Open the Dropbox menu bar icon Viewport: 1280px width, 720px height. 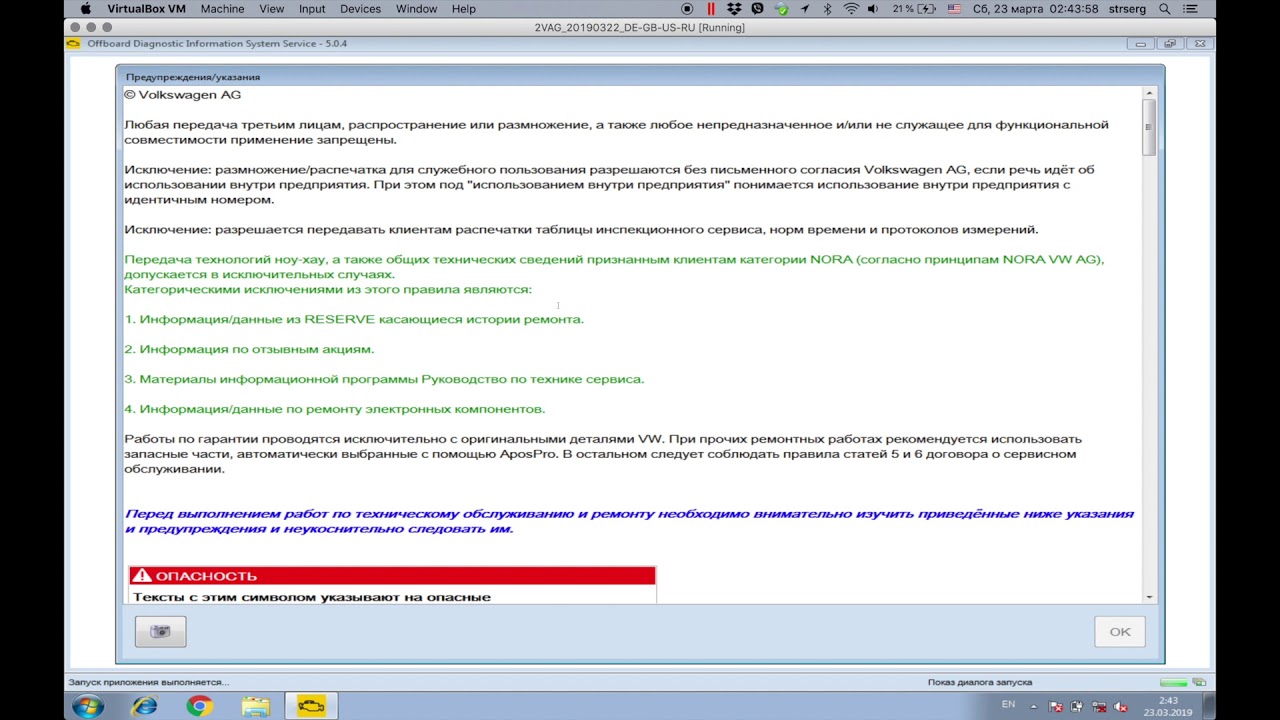[x=735, y=9]
